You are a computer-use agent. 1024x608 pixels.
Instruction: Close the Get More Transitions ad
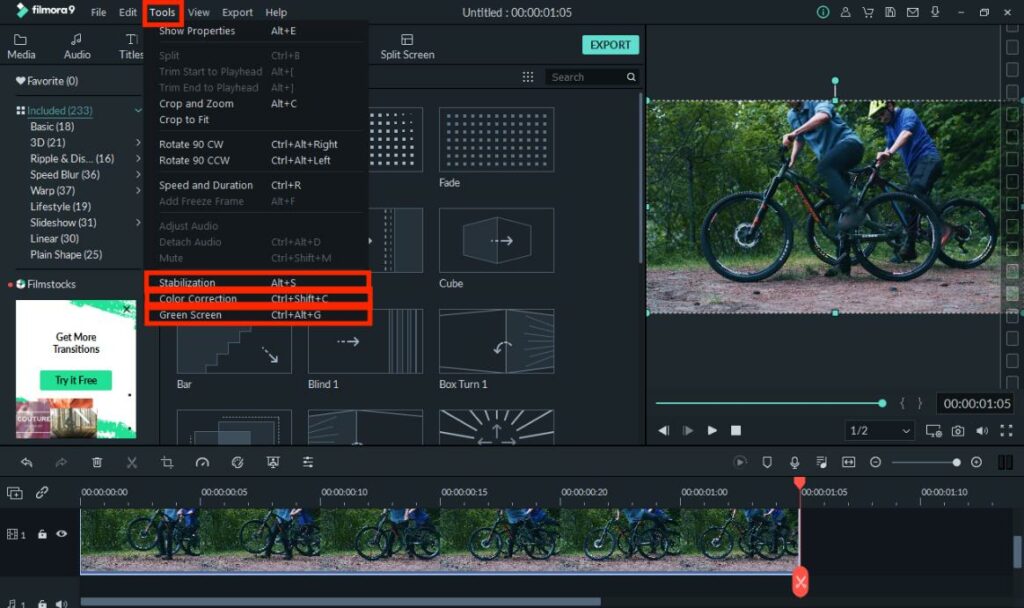tap(127, 309)
